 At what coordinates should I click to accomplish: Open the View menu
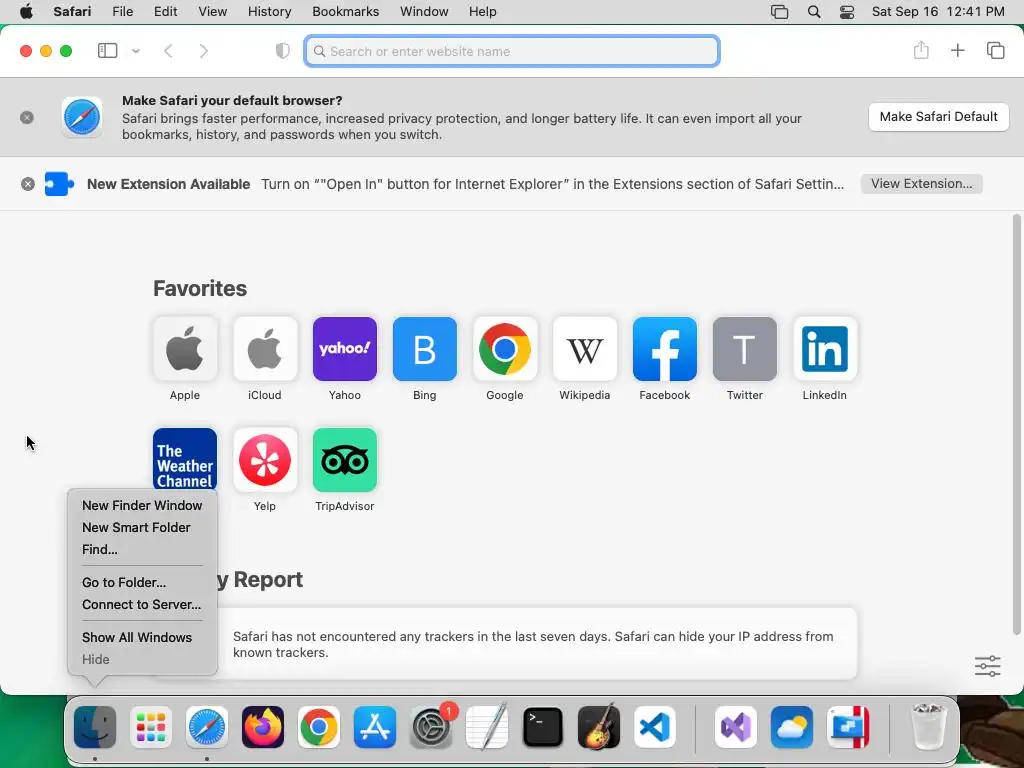[x=212, y=12]
